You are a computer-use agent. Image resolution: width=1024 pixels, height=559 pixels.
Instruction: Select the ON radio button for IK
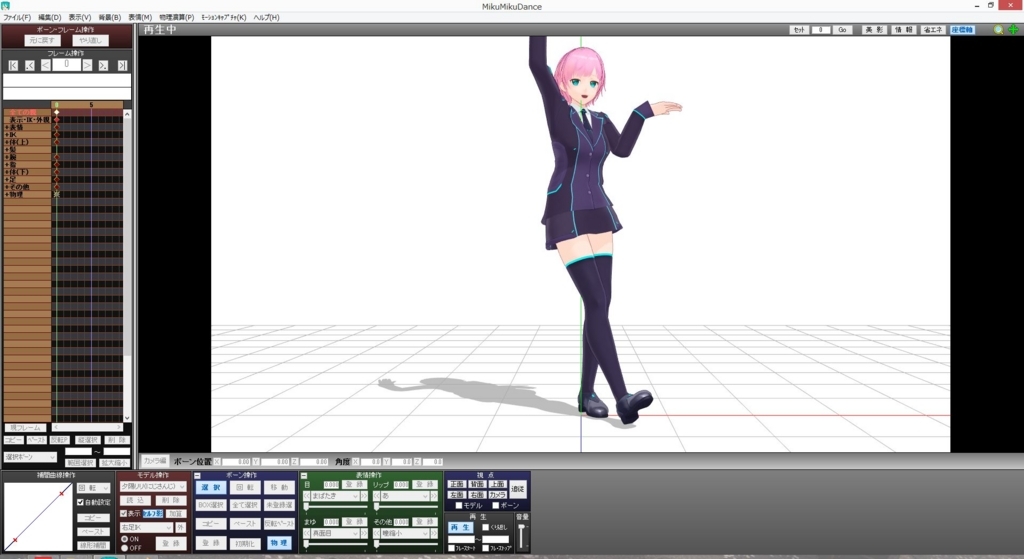(x=124, y=539)
